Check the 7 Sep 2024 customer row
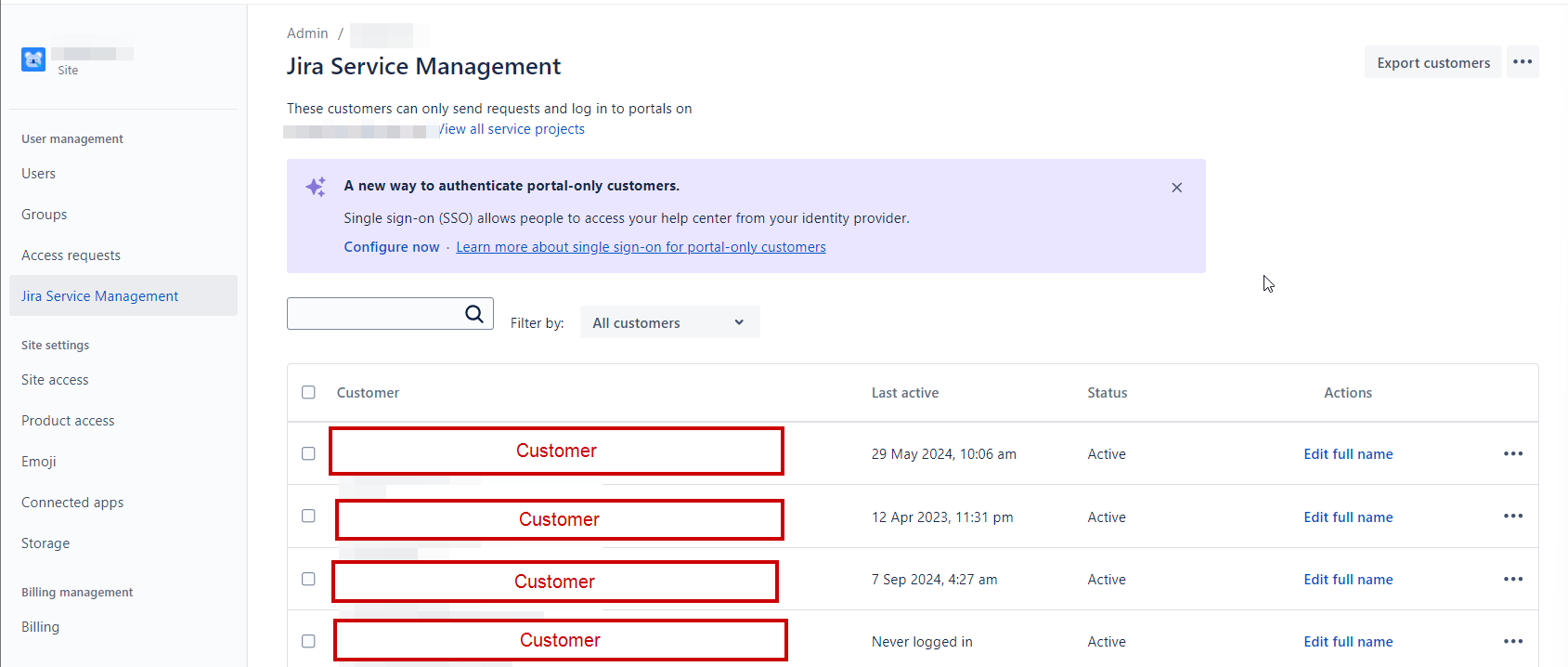Screen dimensions: 1568x667 [308, 579]
